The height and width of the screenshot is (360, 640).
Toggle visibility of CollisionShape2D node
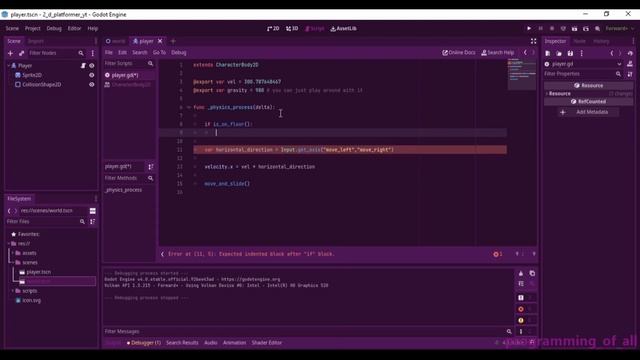(91, 84)
